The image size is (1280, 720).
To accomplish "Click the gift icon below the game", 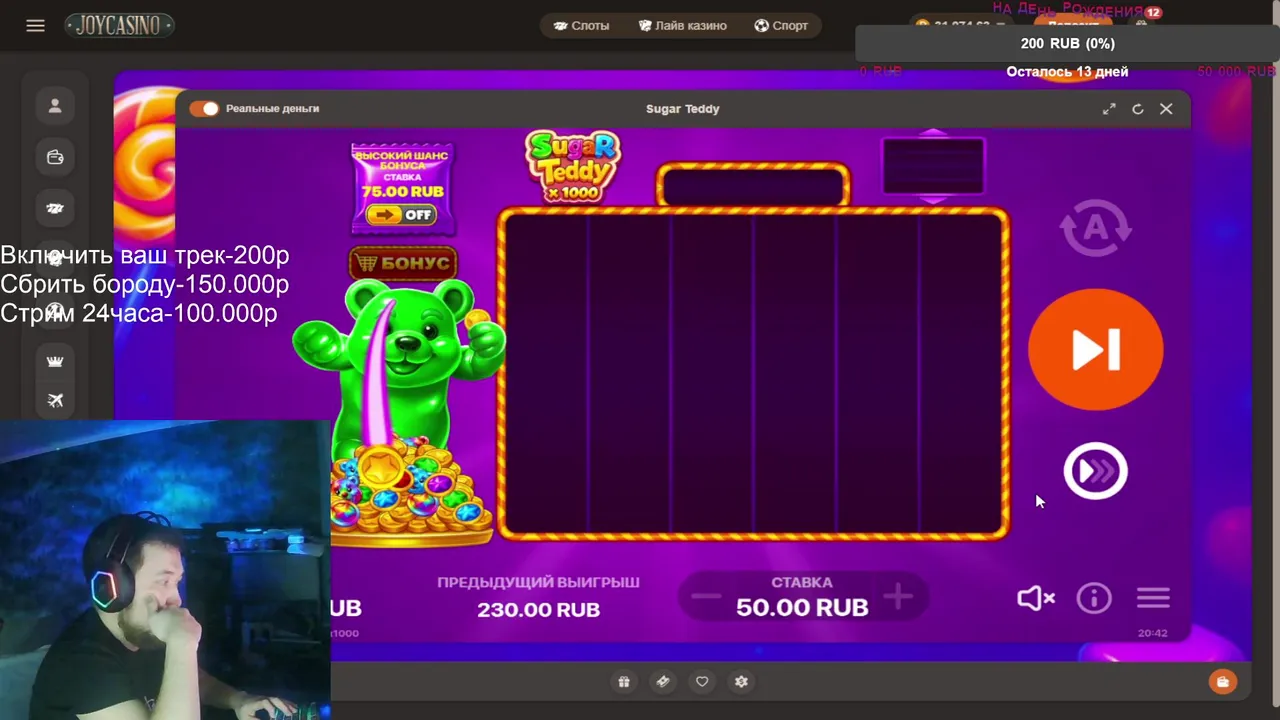I will tap(624, 681).
